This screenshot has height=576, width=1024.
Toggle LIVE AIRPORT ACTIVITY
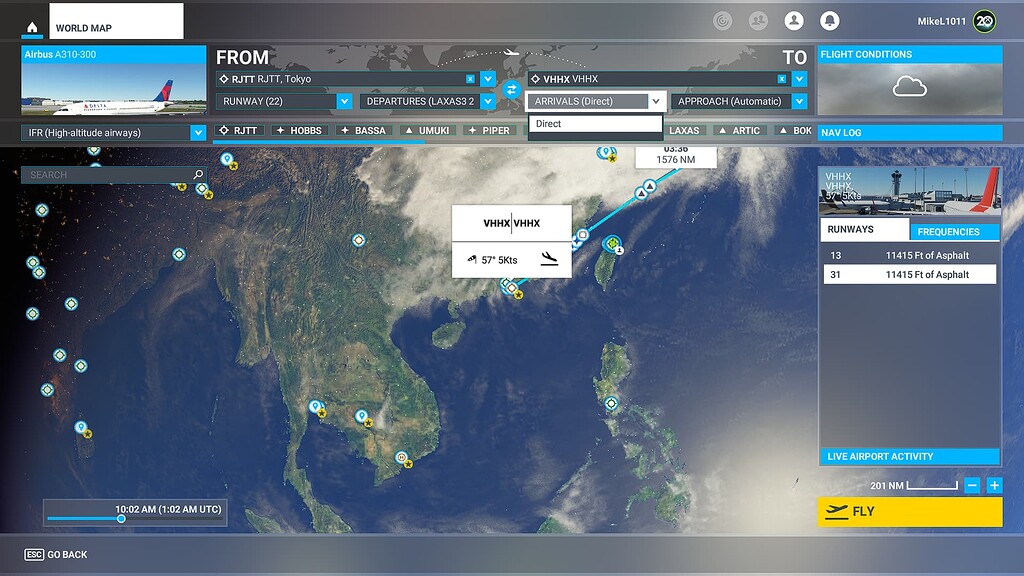click(909, 456)
